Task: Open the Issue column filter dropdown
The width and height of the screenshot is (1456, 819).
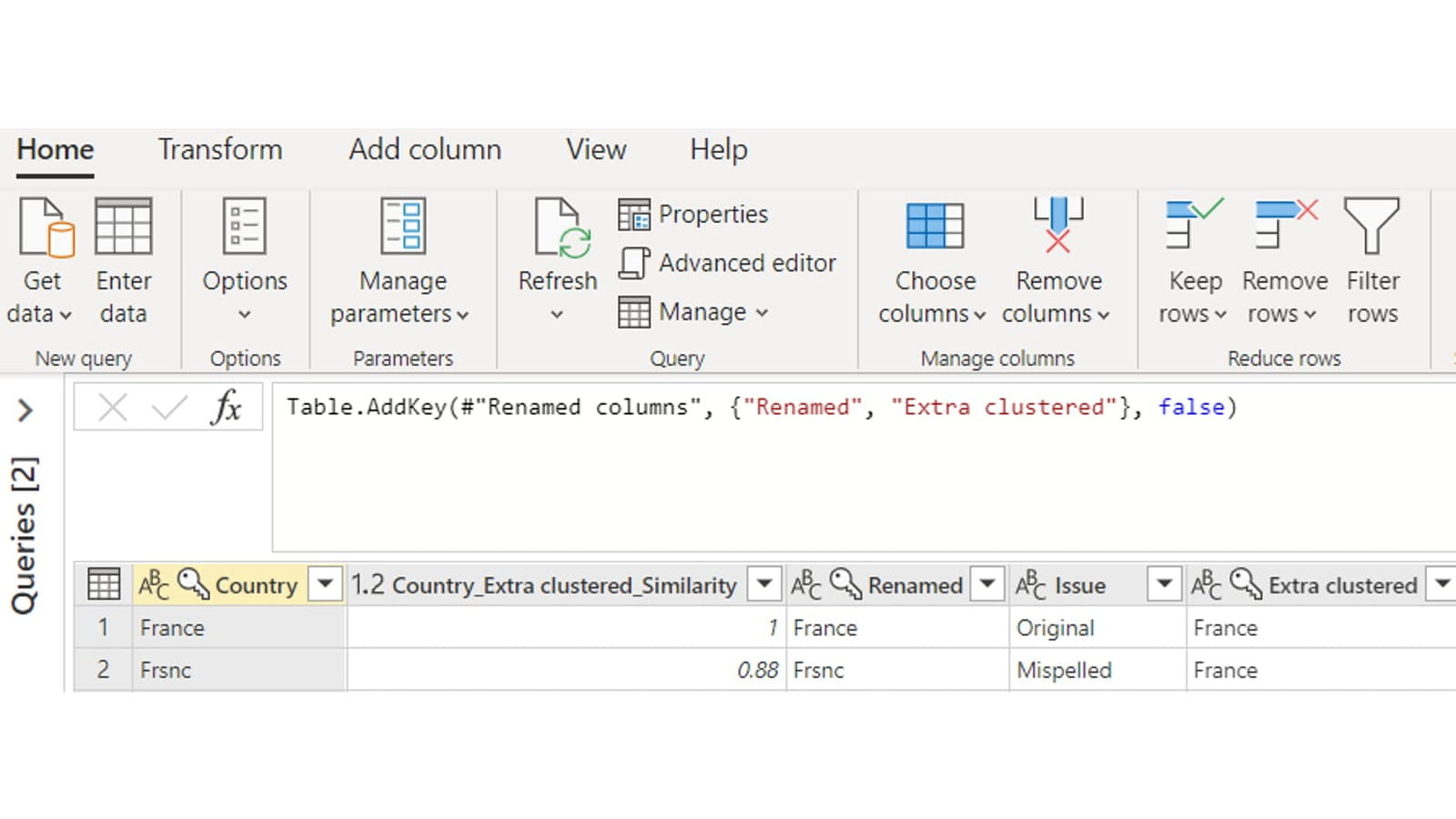Action: click(x=1164, y=584)
